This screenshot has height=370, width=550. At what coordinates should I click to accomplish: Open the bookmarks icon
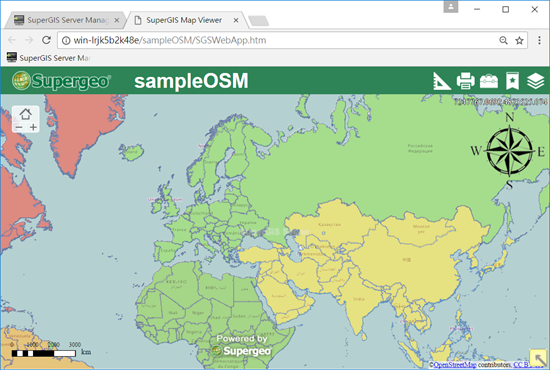tap(512, 81)
